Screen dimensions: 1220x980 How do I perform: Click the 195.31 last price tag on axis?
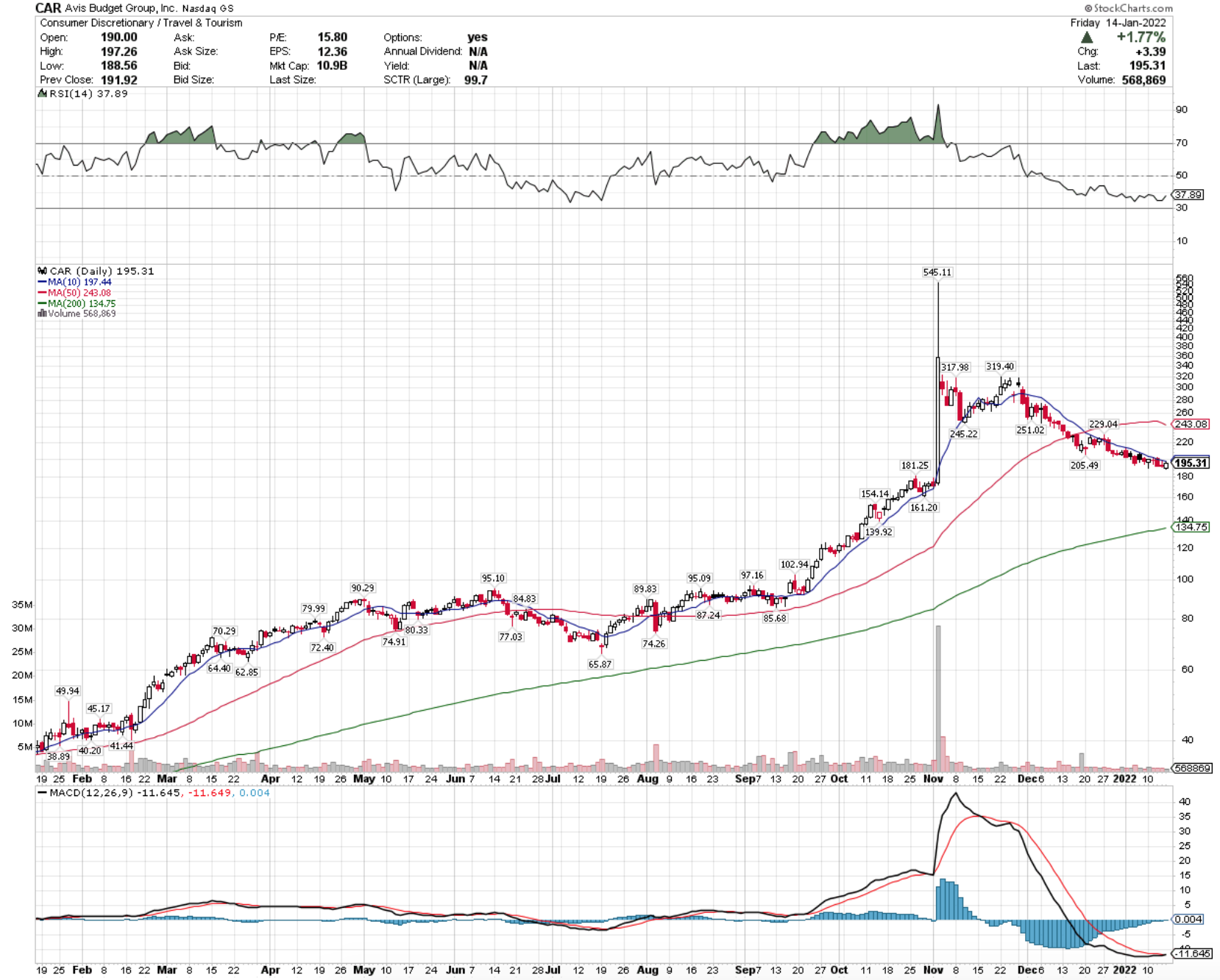point(1191,463)
